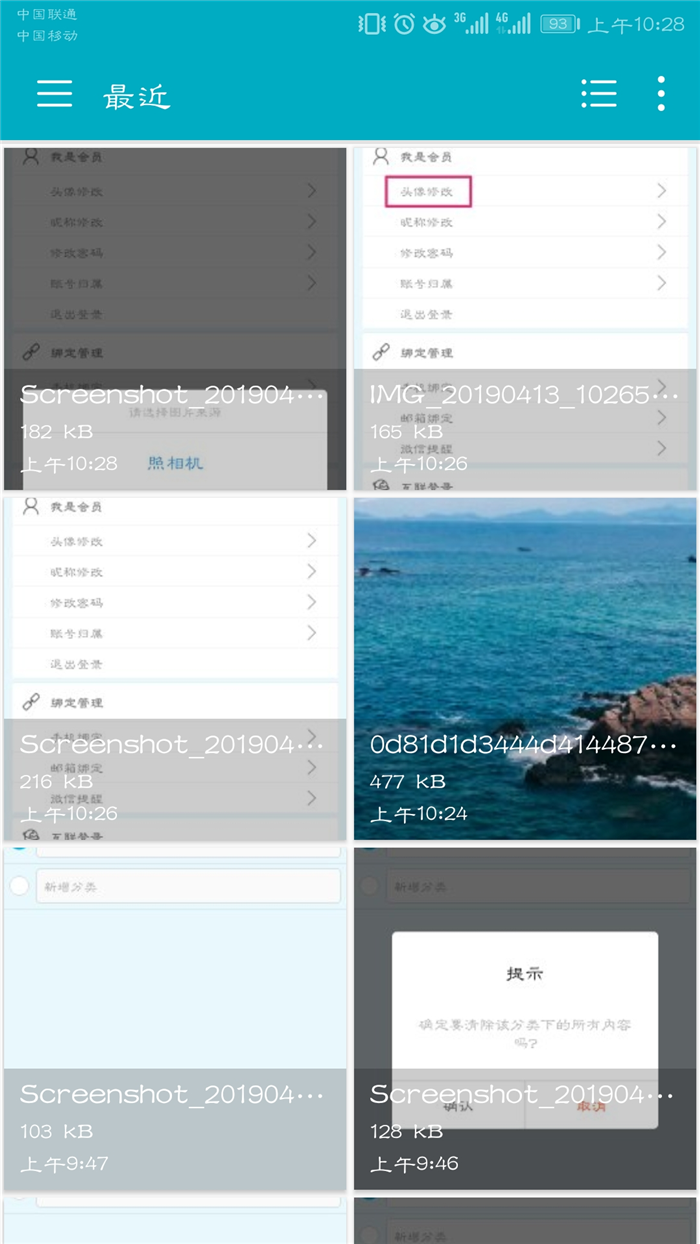700x1244 pixels.
Task: Select ocean photo 0d81d1d3444d414487
Action: pos(525,669)
